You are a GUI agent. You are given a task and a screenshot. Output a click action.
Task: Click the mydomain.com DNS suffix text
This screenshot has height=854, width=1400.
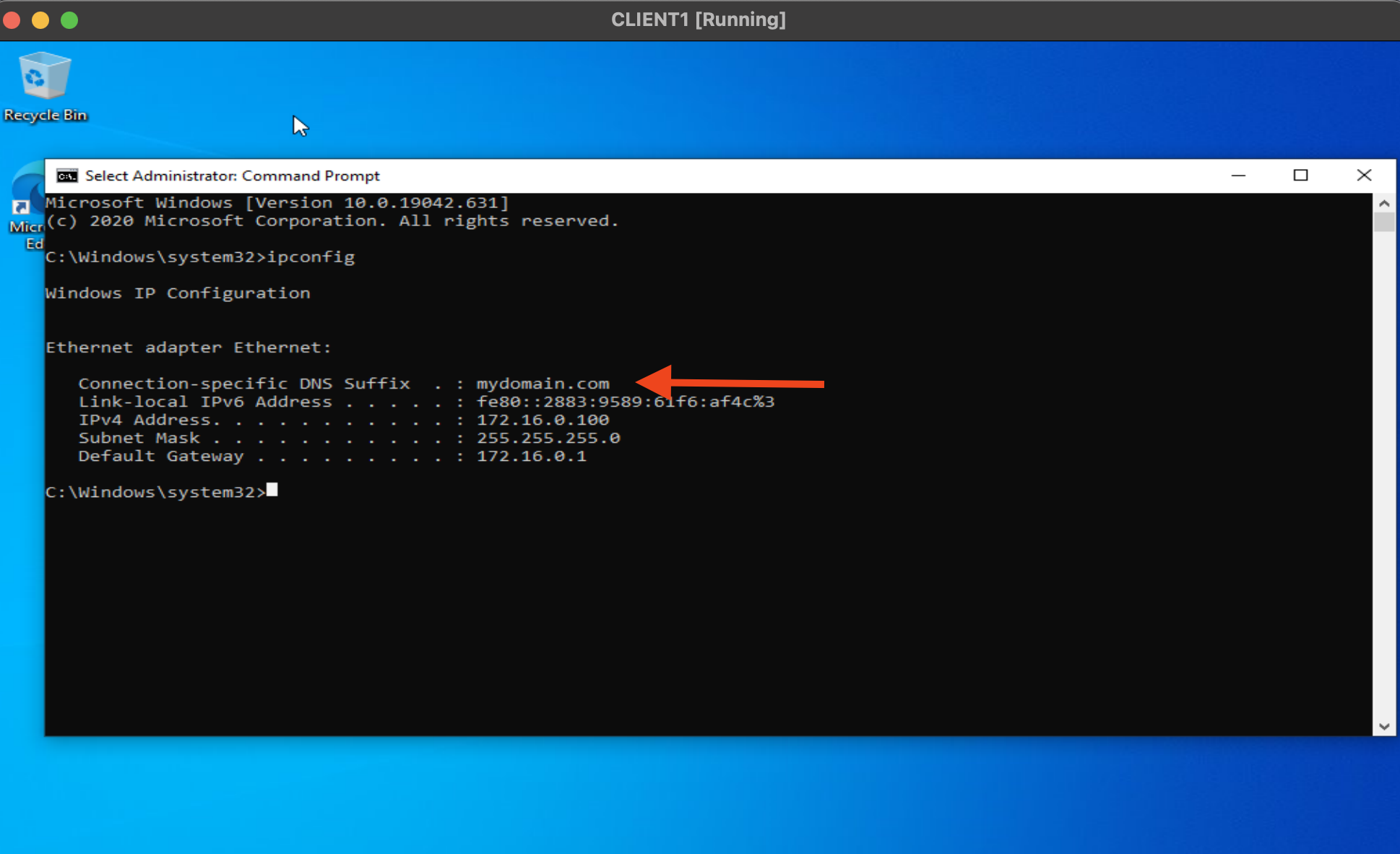tap(543, 384)
